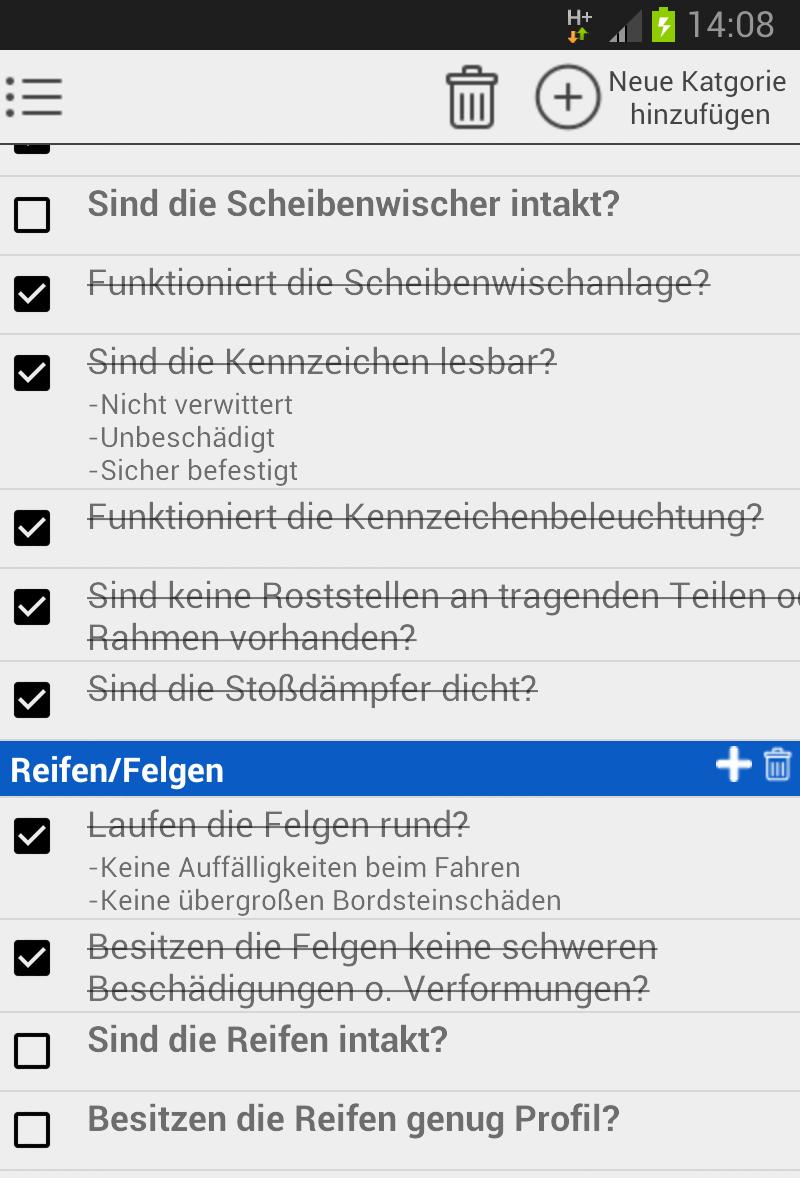Delete Reifen/Felgen category via its trash icon
This screenshot has height=1178, width=800.
click(777, 766)
